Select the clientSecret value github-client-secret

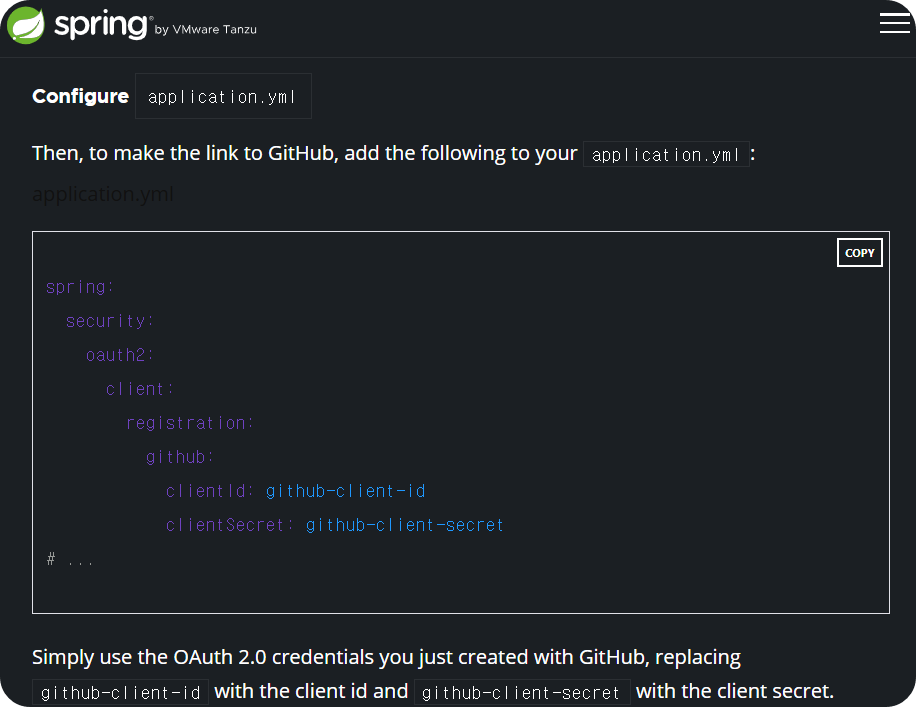point(405,525)
